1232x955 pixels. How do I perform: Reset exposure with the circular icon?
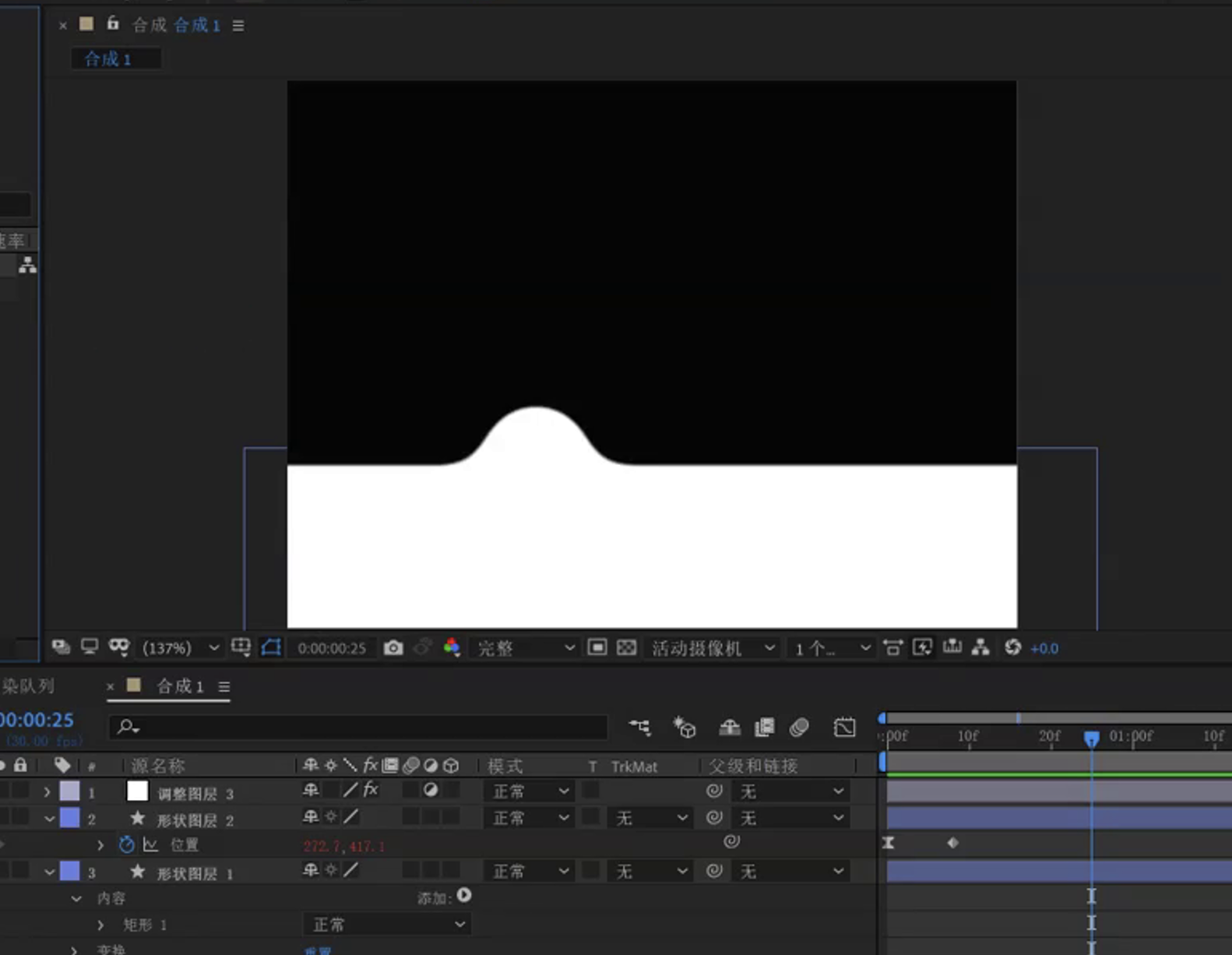1012,647
